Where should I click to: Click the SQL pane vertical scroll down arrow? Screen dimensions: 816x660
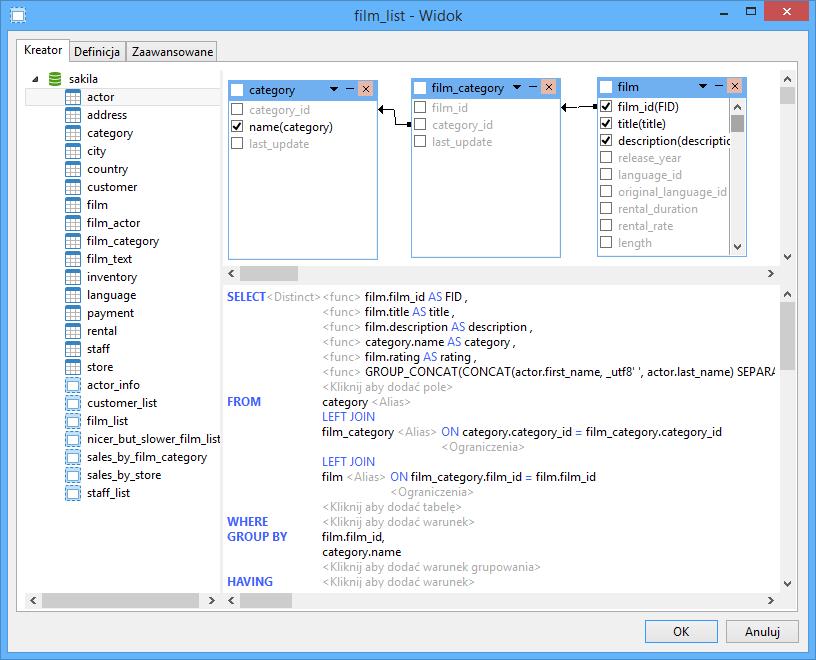pos(787,583)
